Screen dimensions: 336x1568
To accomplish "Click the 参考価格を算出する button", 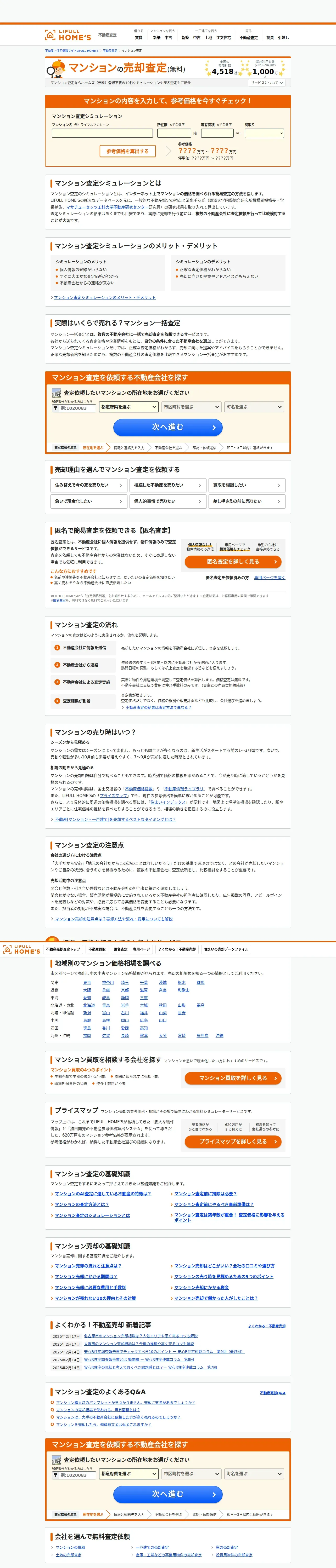I will [127, 151].
